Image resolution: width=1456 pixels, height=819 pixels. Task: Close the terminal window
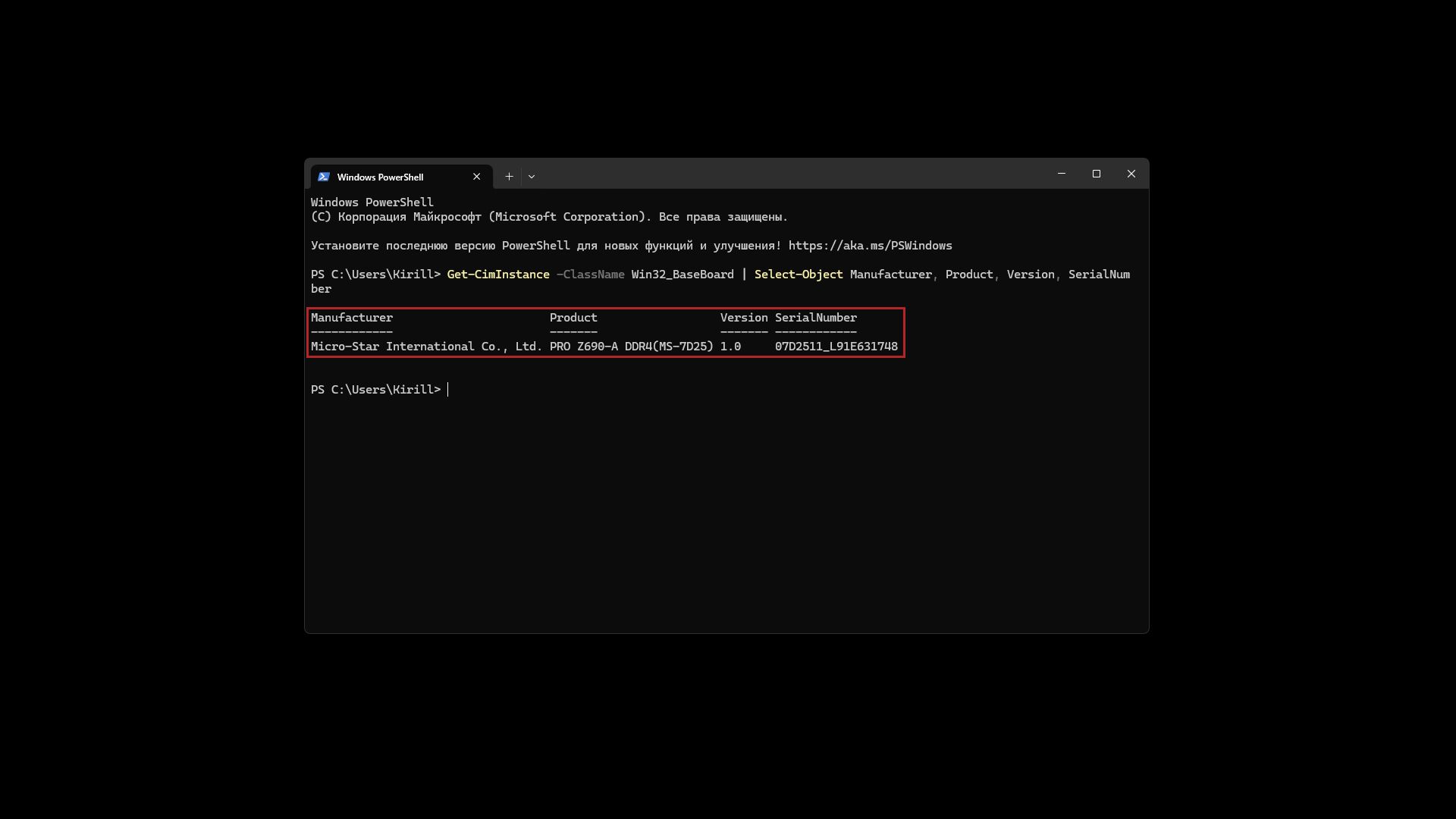point(1131,174)
